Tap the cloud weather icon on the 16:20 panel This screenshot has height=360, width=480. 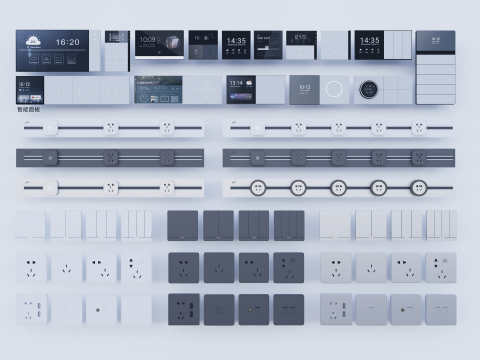[33, 41]
